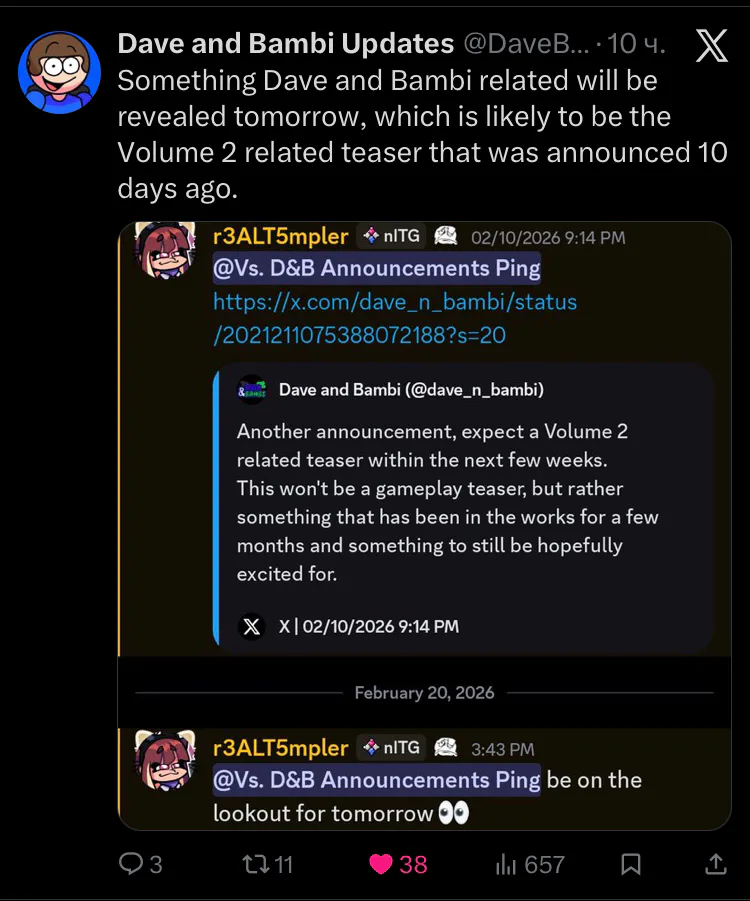Open the @DaveB... handle link
The width and height of the screenshot is (750, 901).
coord(526,44)
